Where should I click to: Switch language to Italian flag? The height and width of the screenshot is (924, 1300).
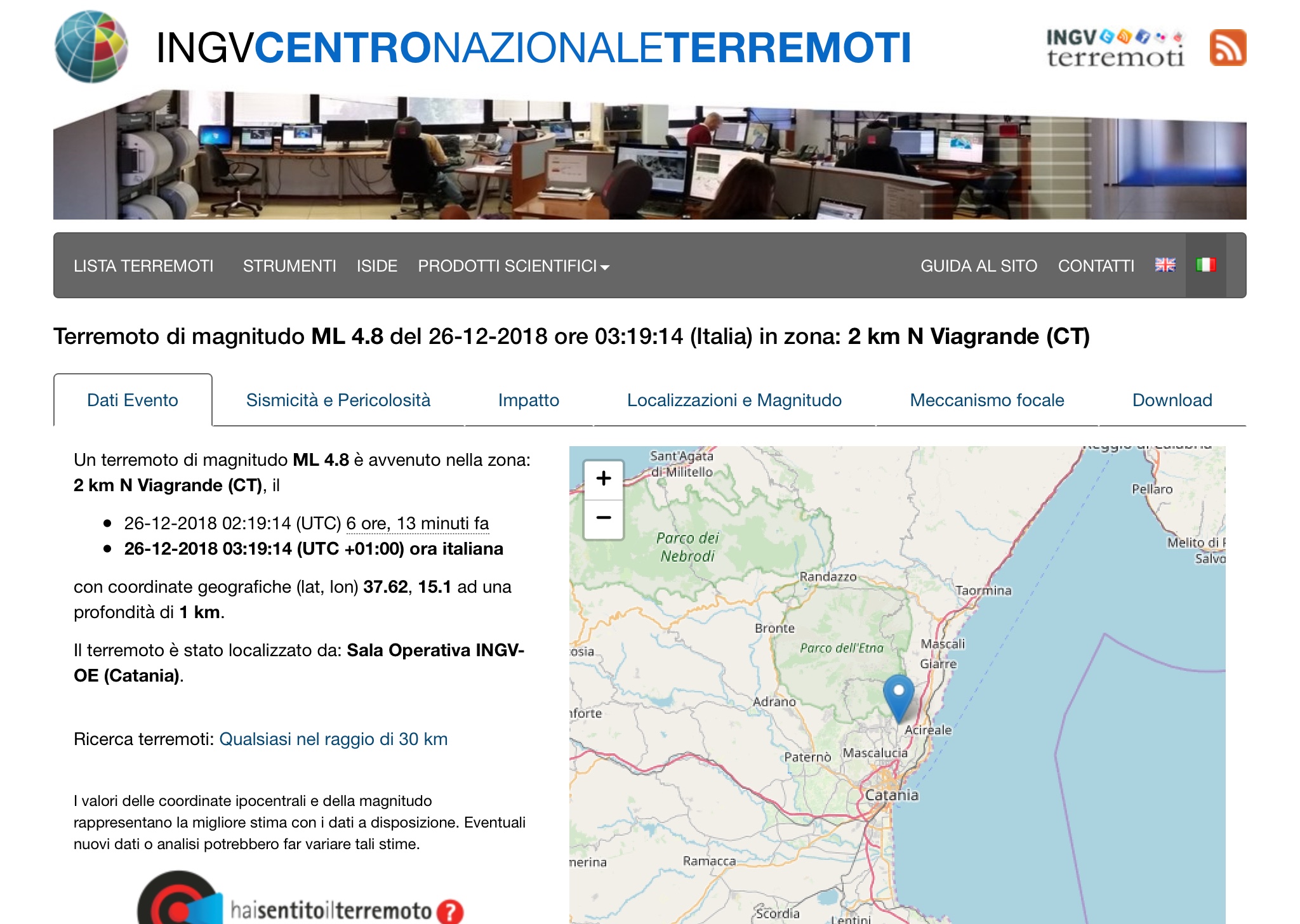pos(1206,265)
